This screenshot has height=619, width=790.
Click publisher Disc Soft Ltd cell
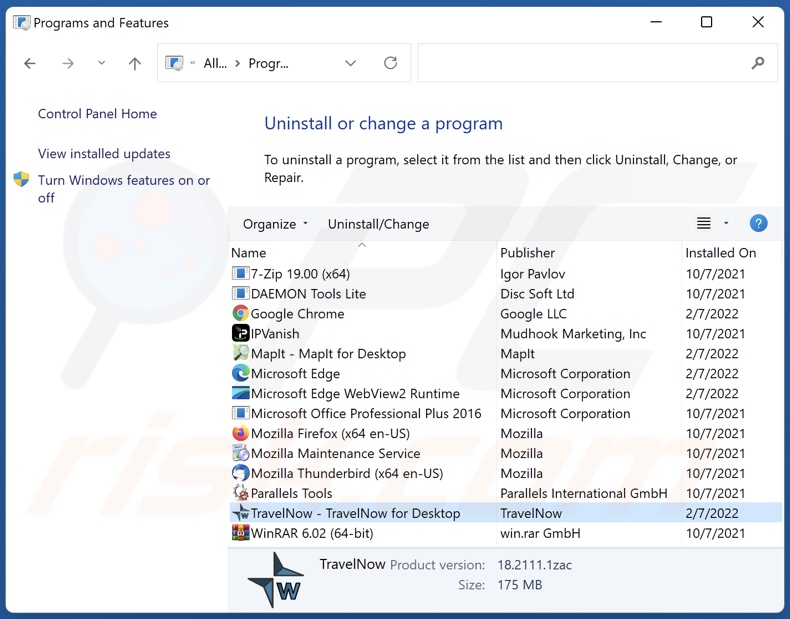click(x=537, y=294)
